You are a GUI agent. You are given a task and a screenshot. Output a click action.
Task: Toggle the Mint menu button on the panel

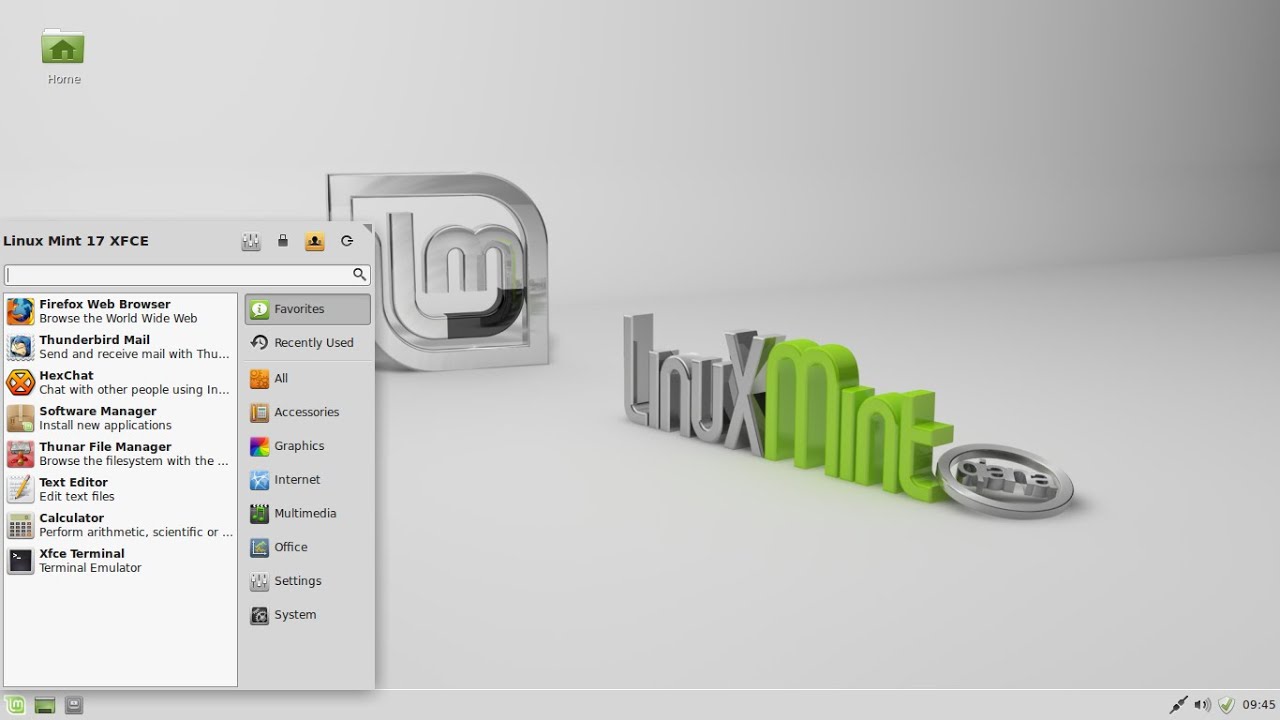pos(15,705)
